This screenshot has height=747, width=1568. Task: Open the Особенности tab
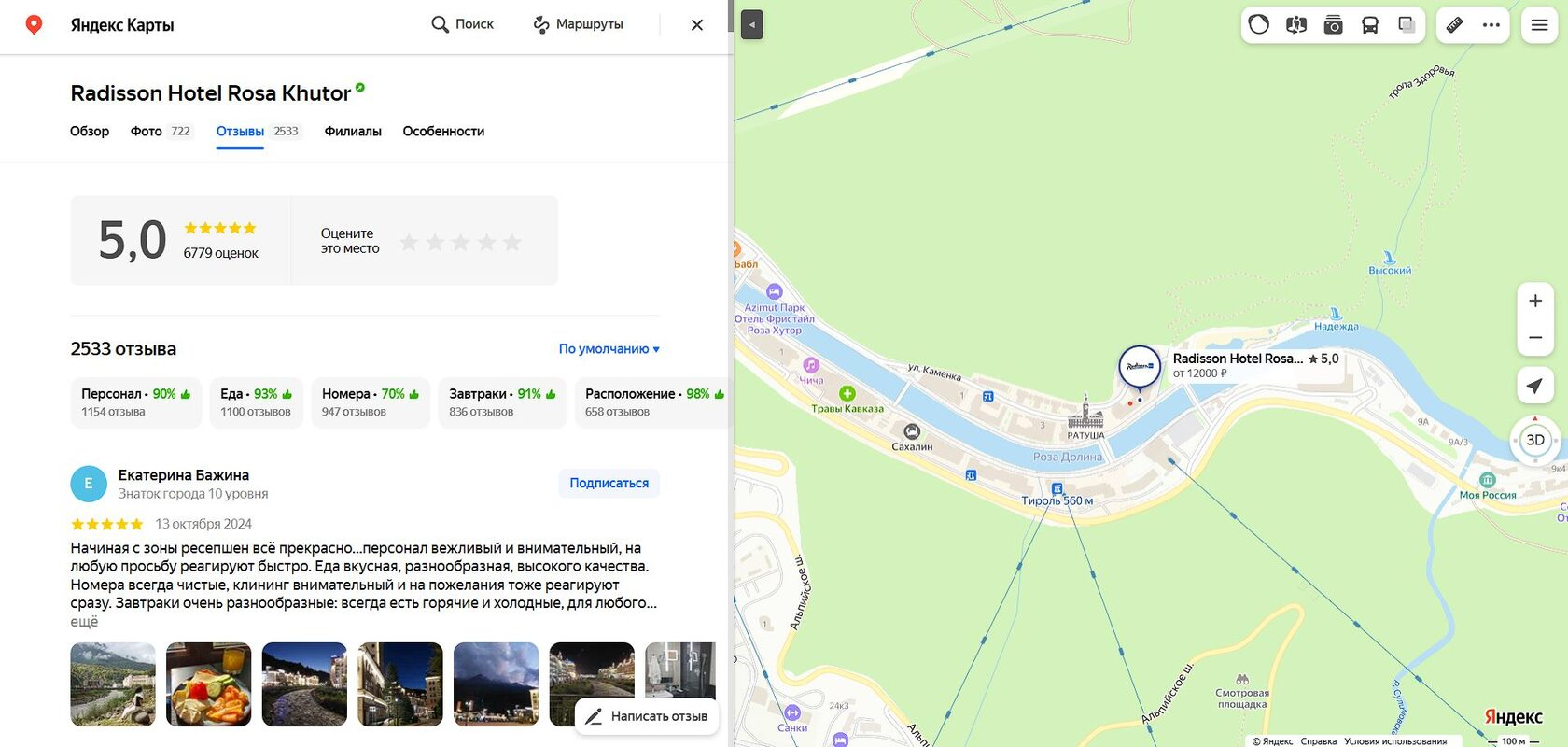[x=443, y=131]
